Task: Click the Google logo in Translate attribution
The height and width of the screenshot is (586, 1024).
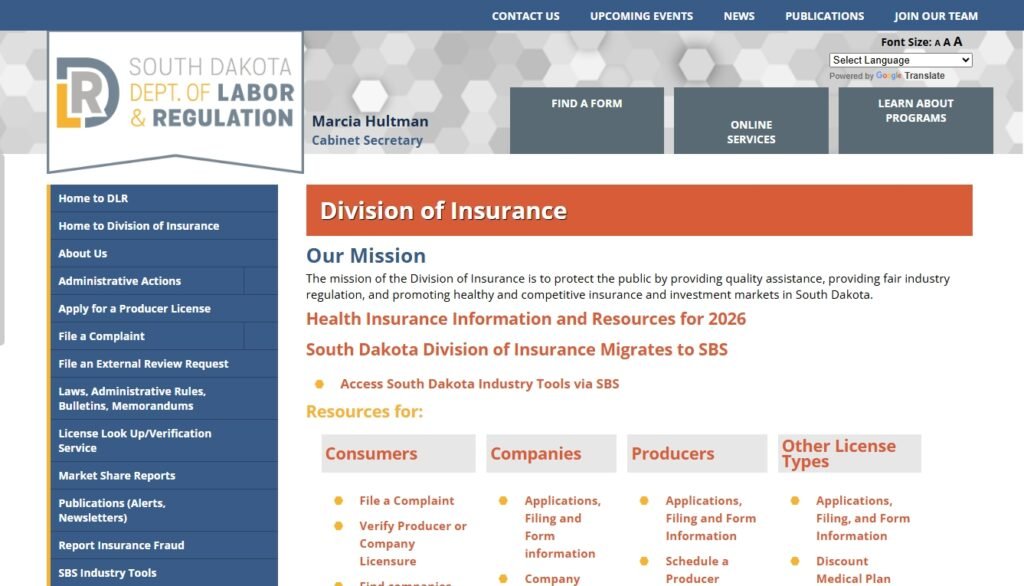Action: [888, 75]
